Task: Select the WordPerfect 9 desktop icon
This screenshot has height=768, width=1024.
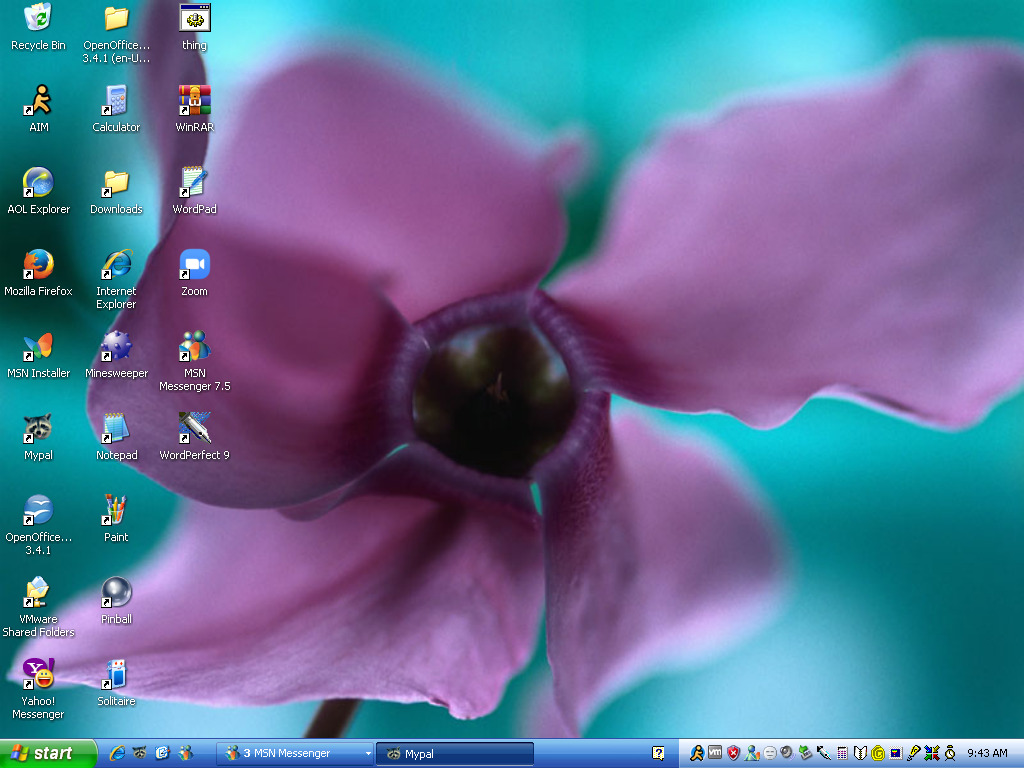Action: coord(194,429)
